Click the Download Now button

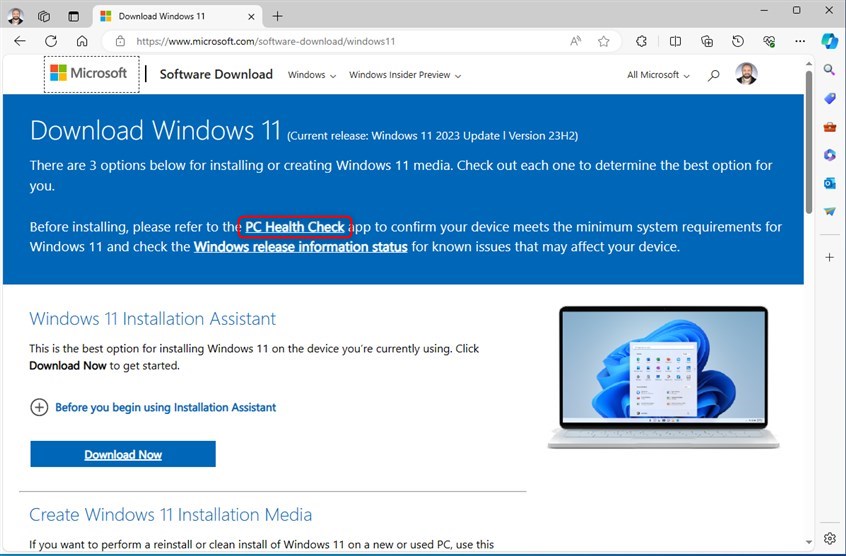point(123,454)
